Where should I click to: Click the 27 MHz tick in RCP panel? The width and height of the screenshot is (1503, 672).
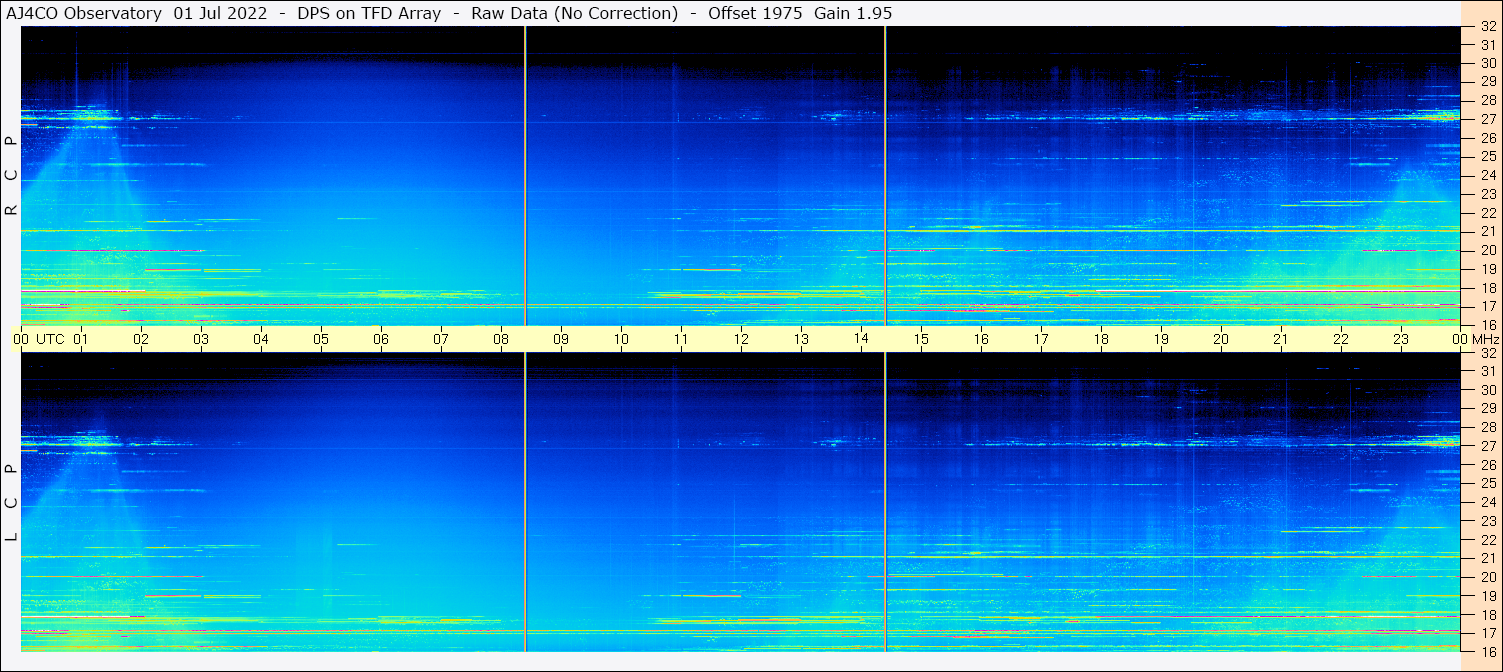[x=1487, y=119]
